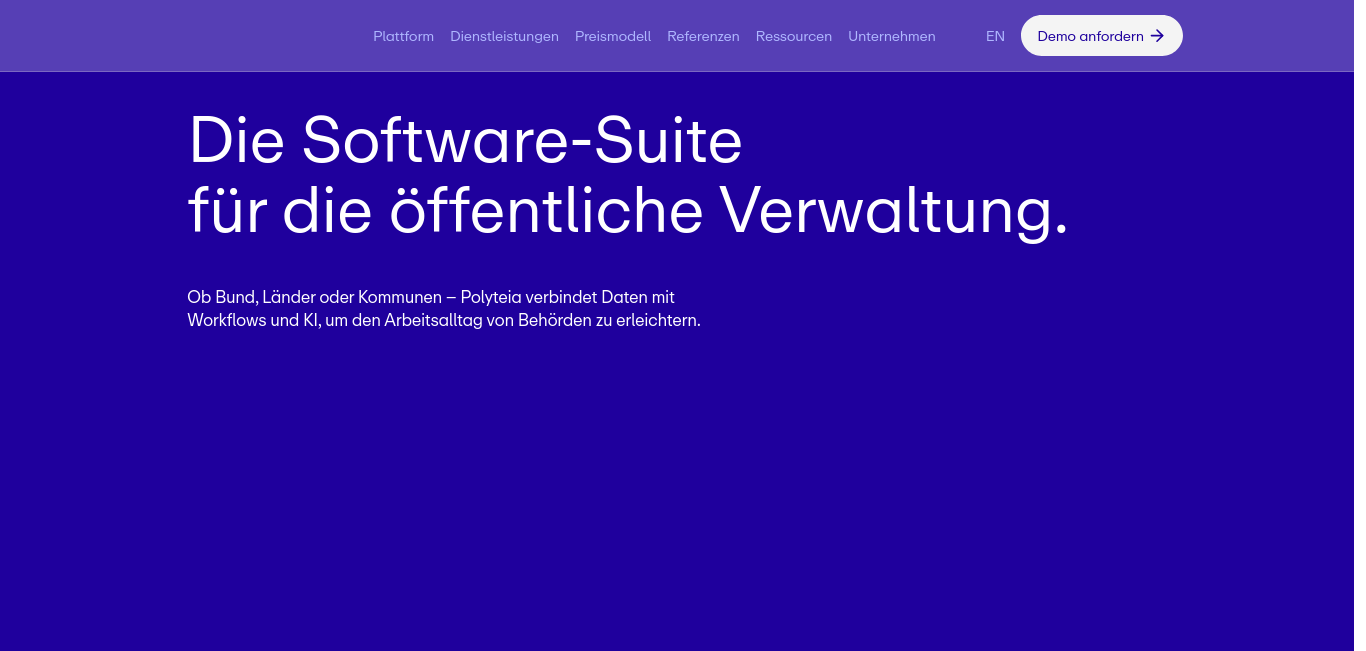Open the Plattform menu
The height and width of the screenshot is (651, 1366).
pyautogui.click(x=403, y=36)
